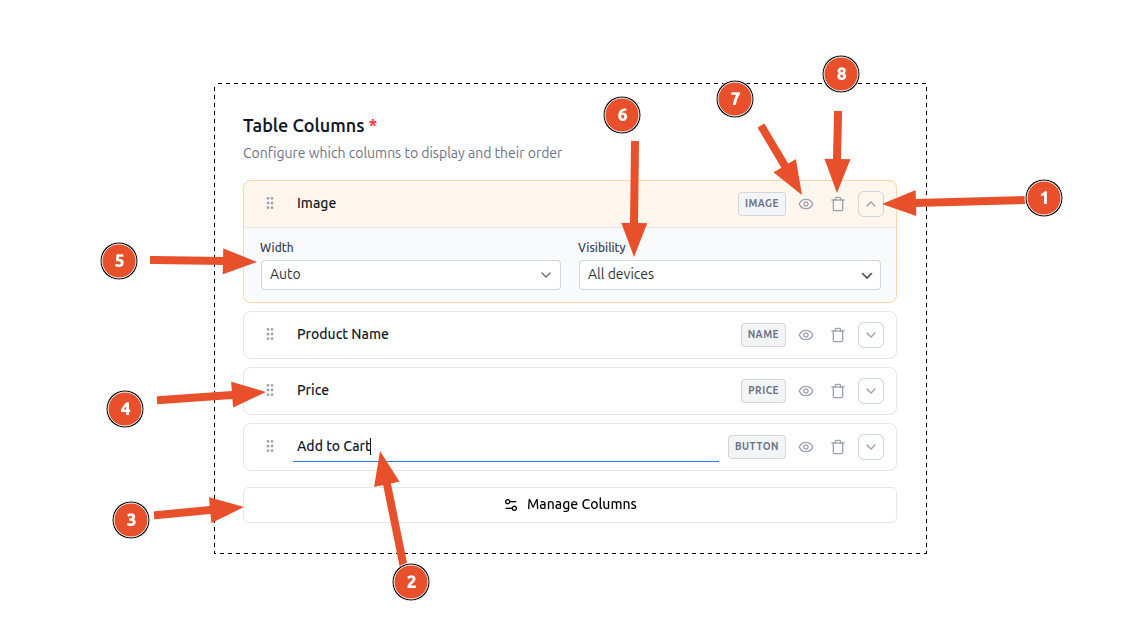Collapse the Image row settings panel
1127x635 pixels.
coord(870,203)
